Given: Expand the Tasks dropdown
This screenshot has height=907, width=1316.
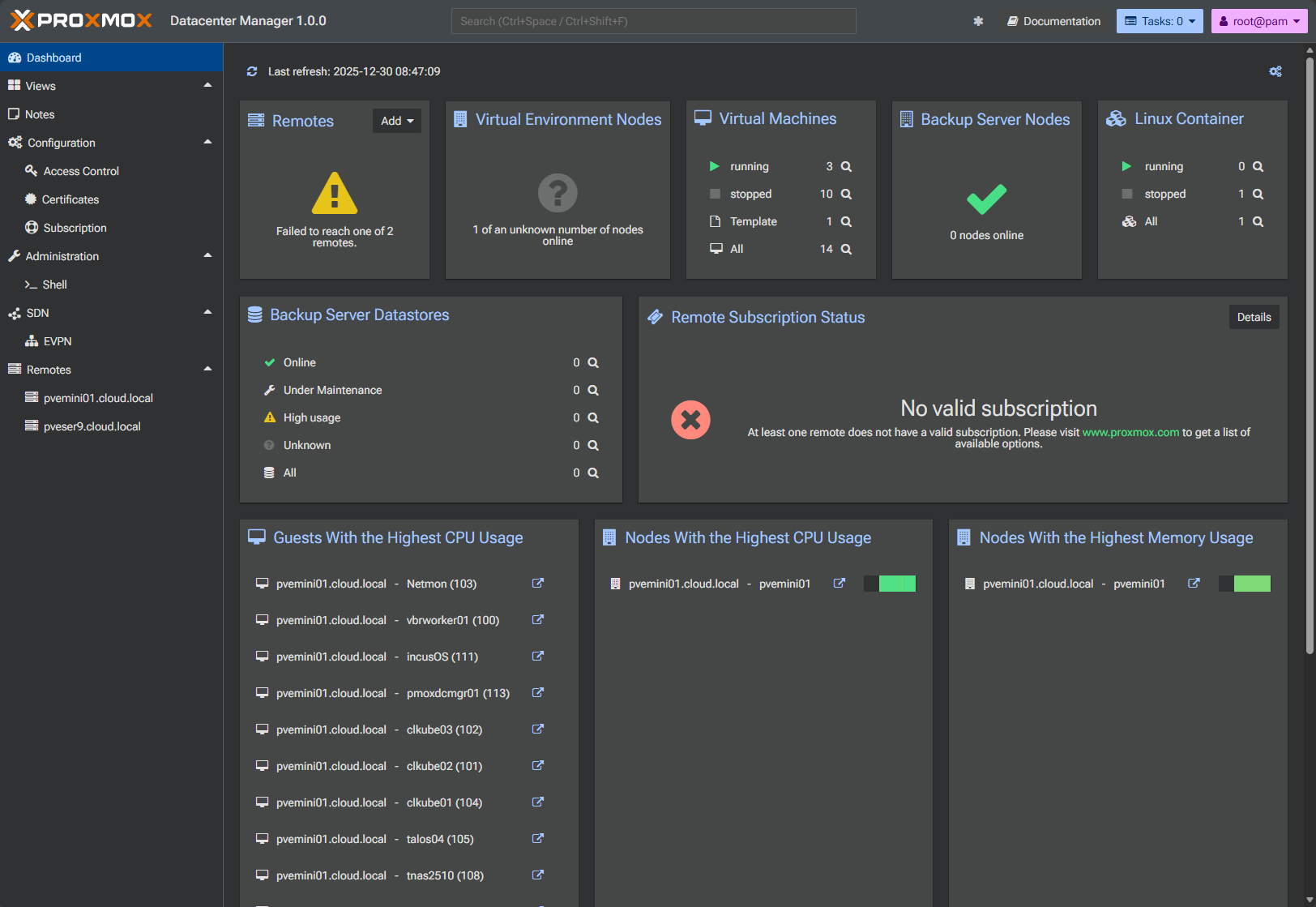Looking at the screenshot, I should click(1160, 21).
